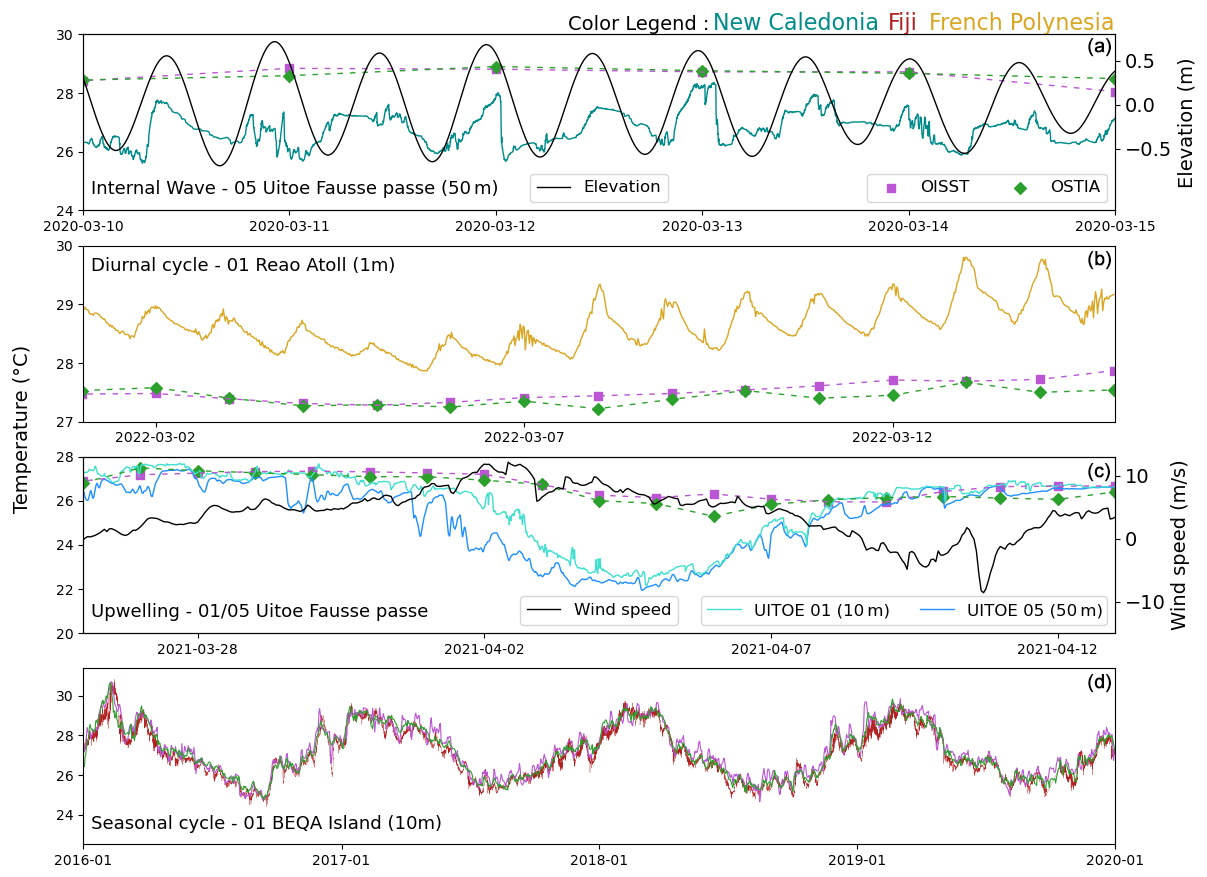
Task: Click panel label (d) in bottom plot
Action: (1099, 682)
